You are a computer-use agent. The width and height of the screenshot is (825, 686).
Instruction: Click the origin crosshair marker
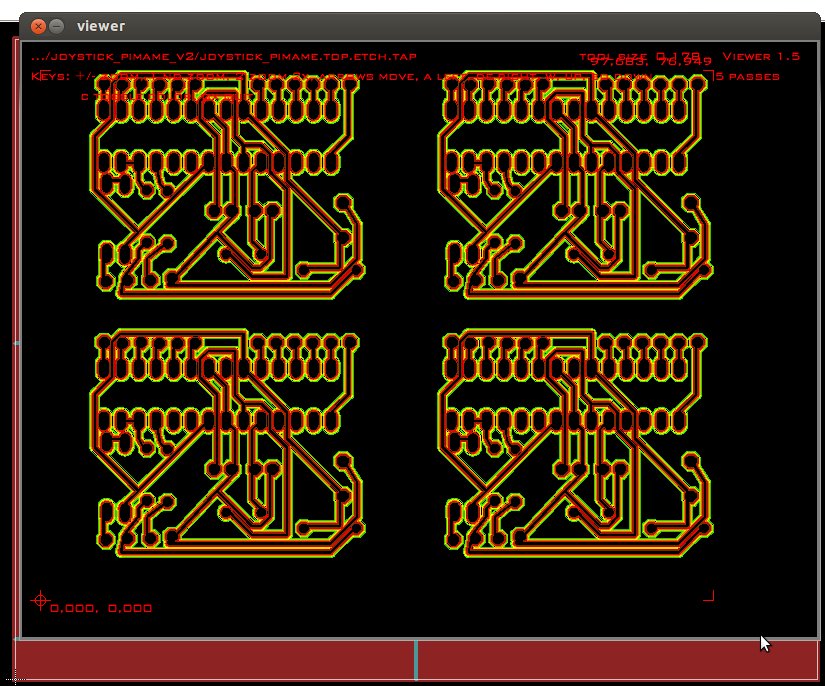40,600
